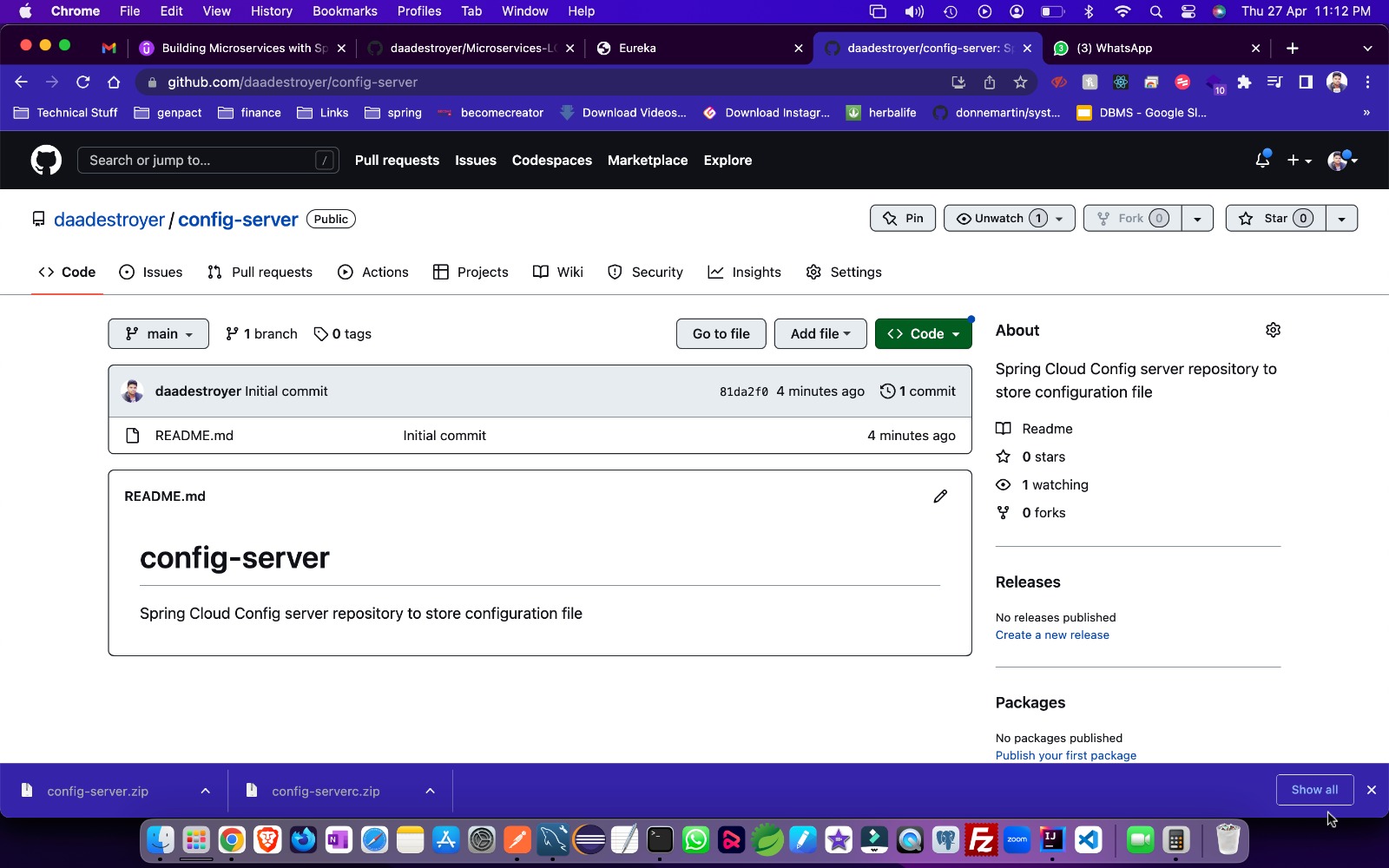Screen dimensions: 1389x868
Task: Open GitHub homepage via the logo icon
Action: pos(45,160)
